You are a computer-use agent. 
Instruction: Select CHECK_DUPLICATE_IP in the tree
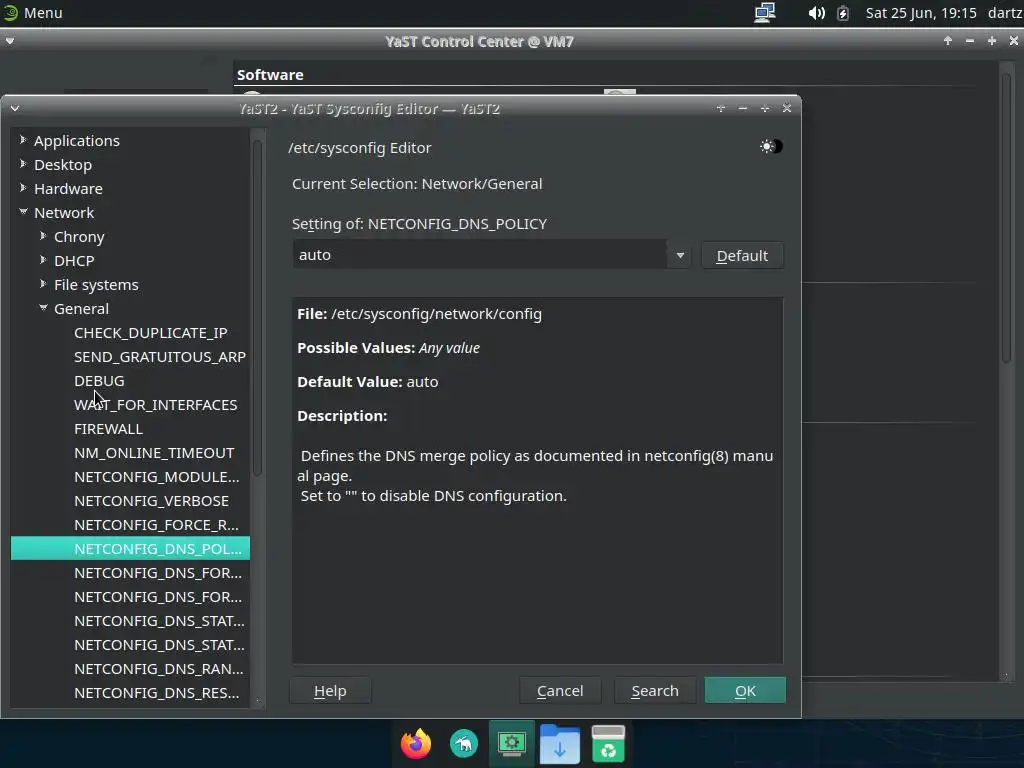tap(151, 333)
